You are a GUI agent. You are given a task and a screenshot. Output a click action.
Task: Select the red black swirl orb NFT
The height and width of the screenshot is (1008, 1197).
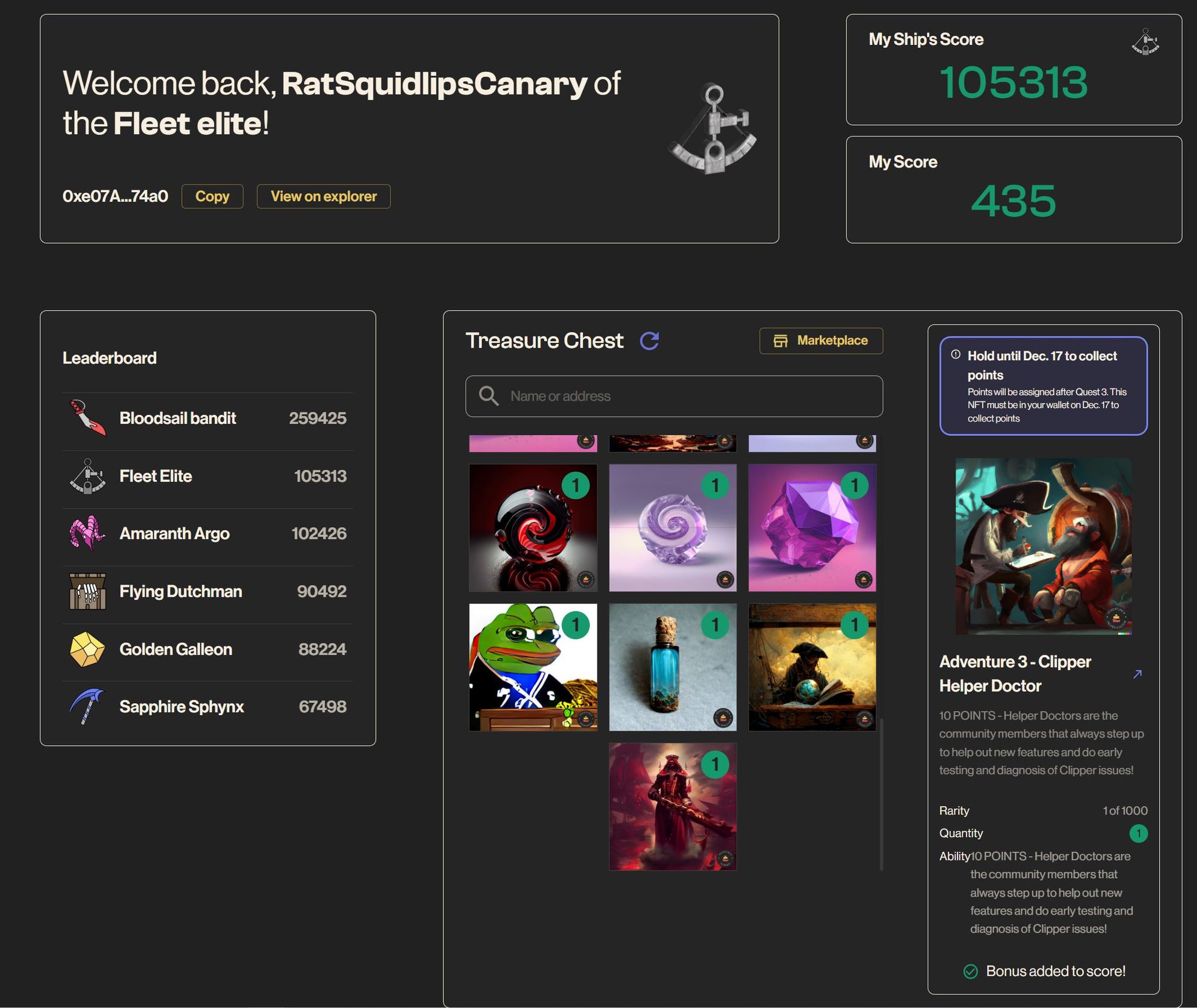[x=533, y=528]
